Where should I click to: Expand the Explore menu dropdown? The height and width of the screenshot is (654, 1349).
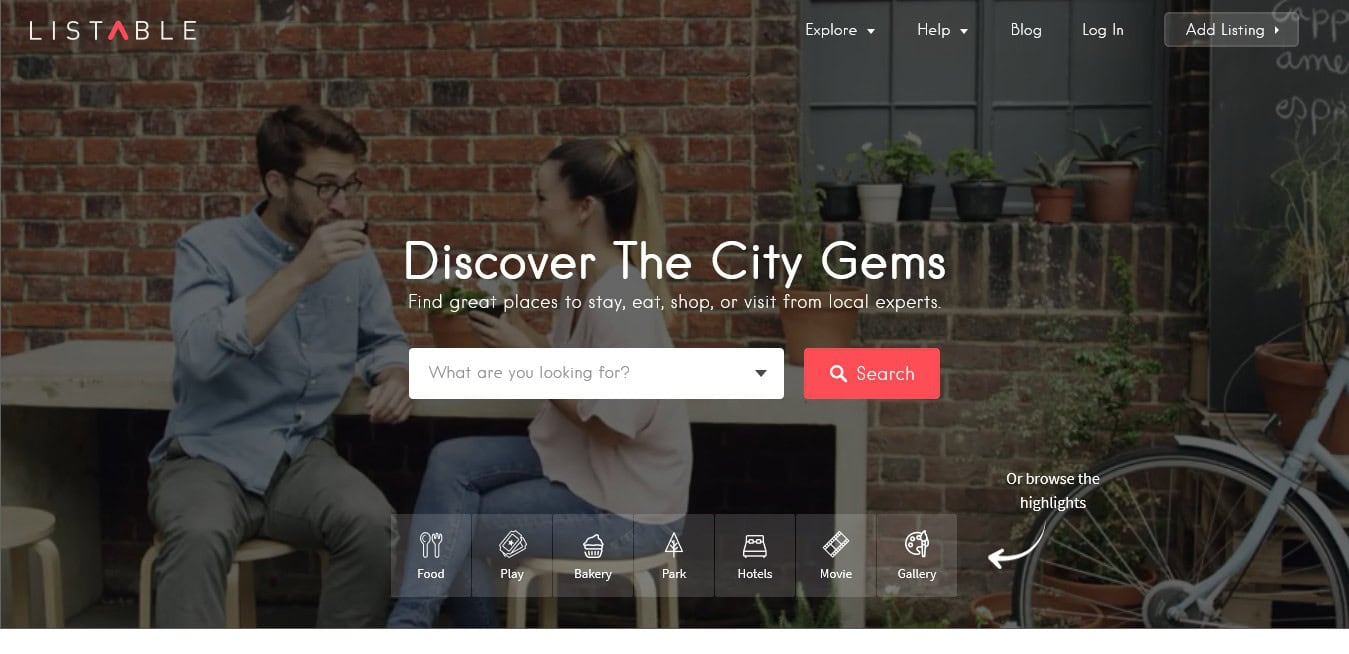click(x=840, y=30)
